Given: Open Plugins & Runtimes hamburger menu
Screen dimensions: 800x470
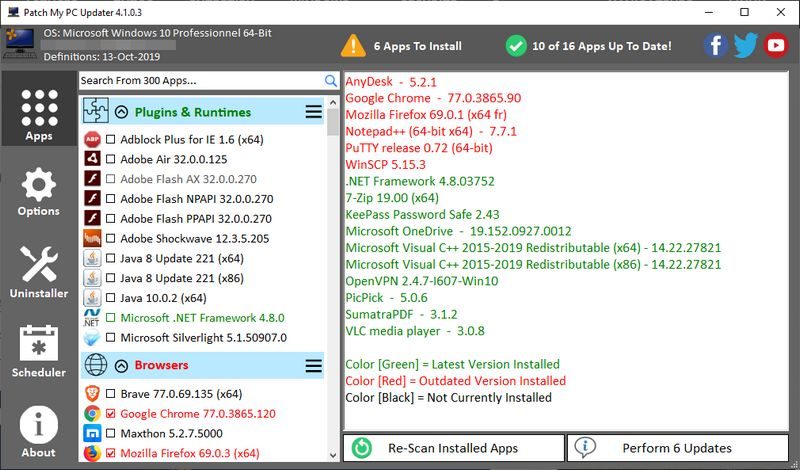Looking at the screenshot, I should point(313,112).
